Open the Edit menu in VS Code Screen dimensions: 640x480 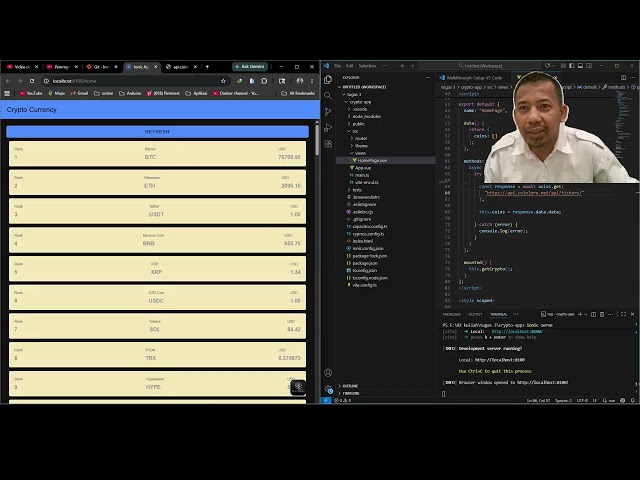[x=349, y=66]
